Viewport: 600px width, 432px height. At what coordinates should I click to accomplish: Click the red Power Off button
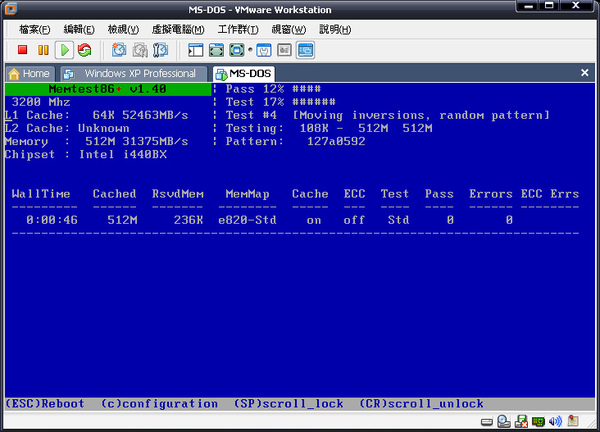(x=22, y=50)
